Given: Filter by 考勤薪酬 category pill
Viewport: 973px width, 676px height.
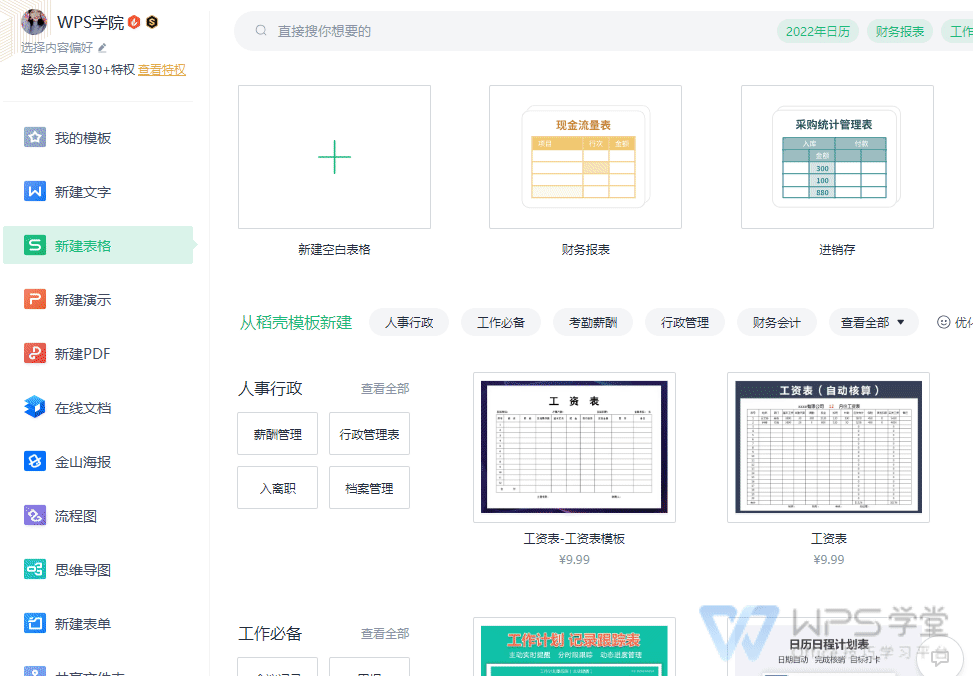Looking at the screenshot, I should point(593,322).
